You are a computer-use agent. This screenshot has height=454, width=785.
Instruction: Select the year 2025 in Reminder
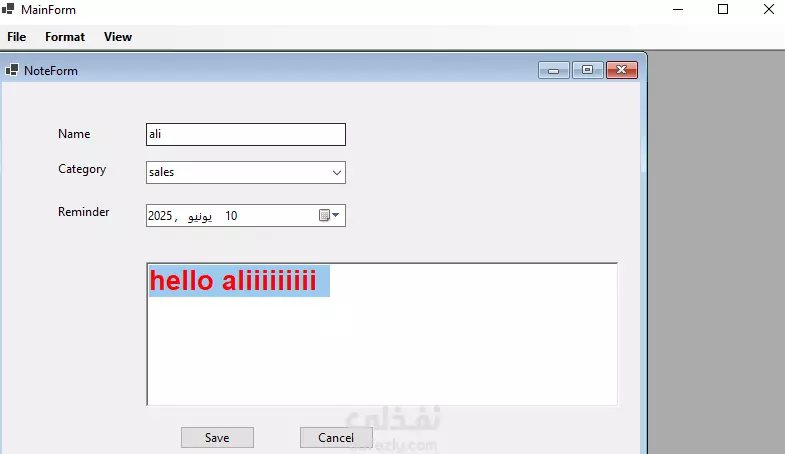pyautogui.click(x=160, y=216)
